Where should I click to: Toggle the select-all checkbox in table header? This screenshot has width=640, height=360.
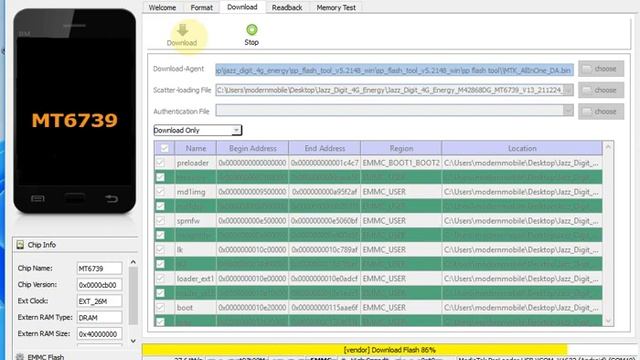pos(164,148)
